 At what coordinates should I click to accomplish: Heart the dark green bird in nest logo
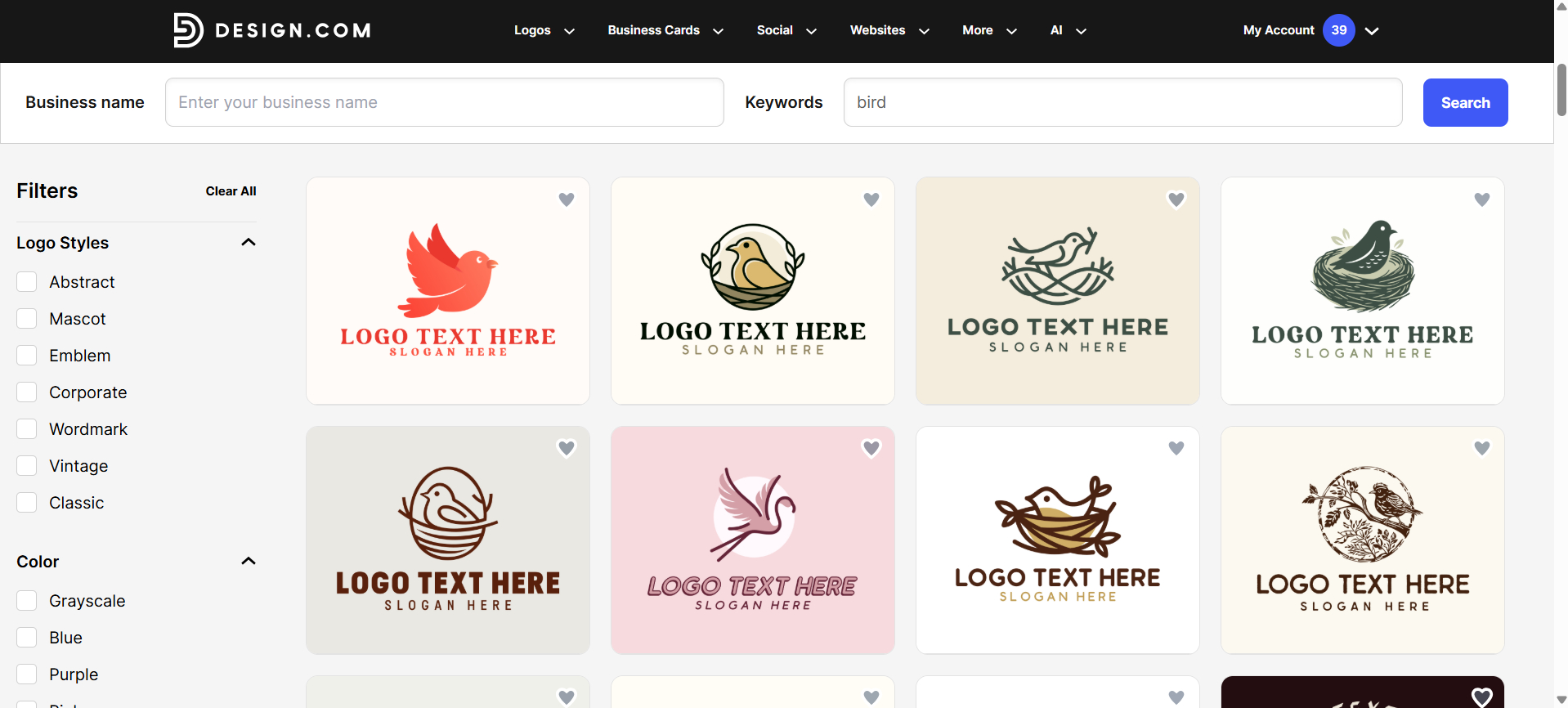click(1482, 199)
